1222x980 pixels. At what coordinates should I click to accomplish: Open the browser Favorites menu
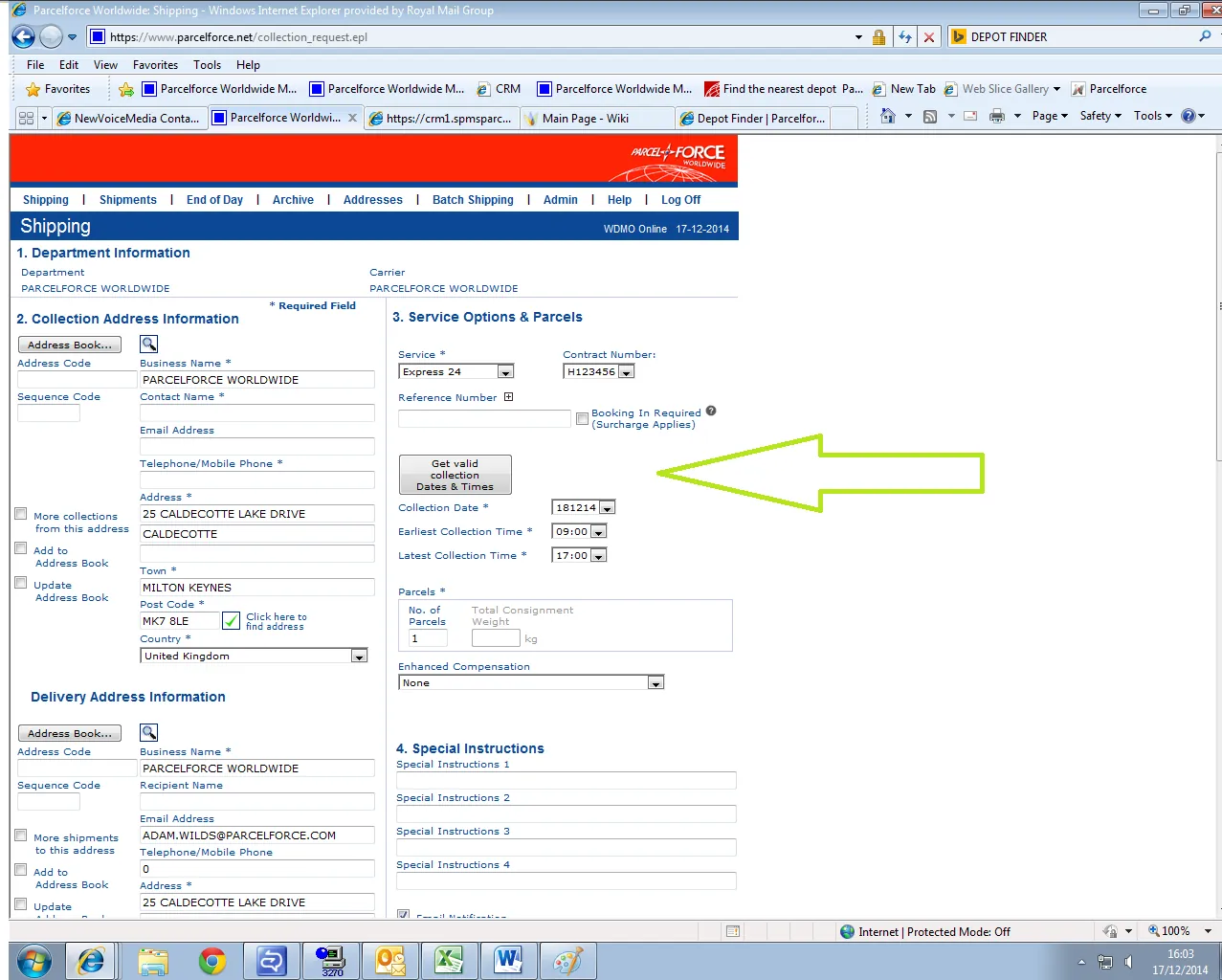pyautogui.click(x=155, y=65)
